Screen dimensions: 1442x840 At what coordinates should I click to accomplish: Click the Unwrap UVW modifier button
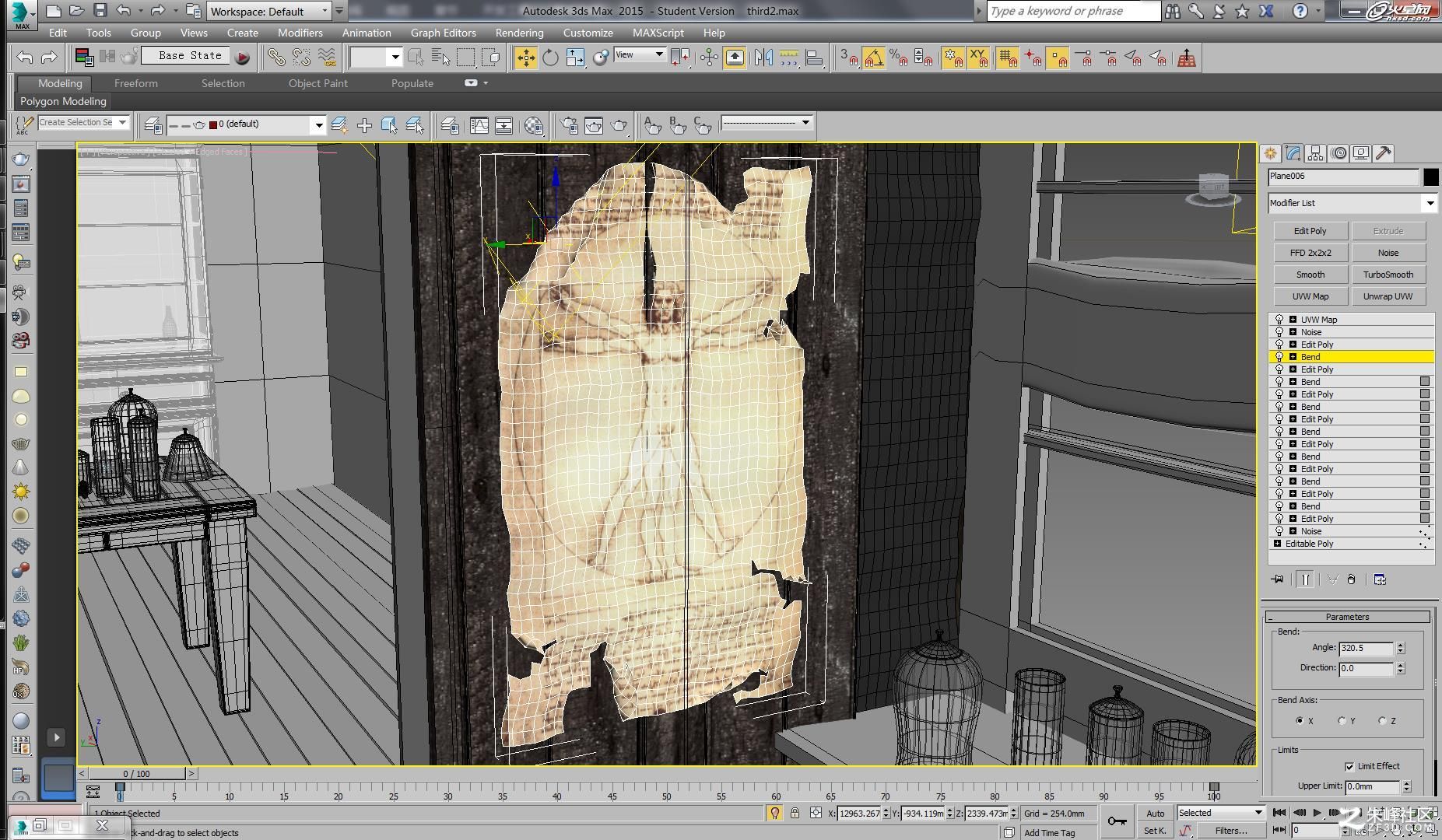point(1388,296)
